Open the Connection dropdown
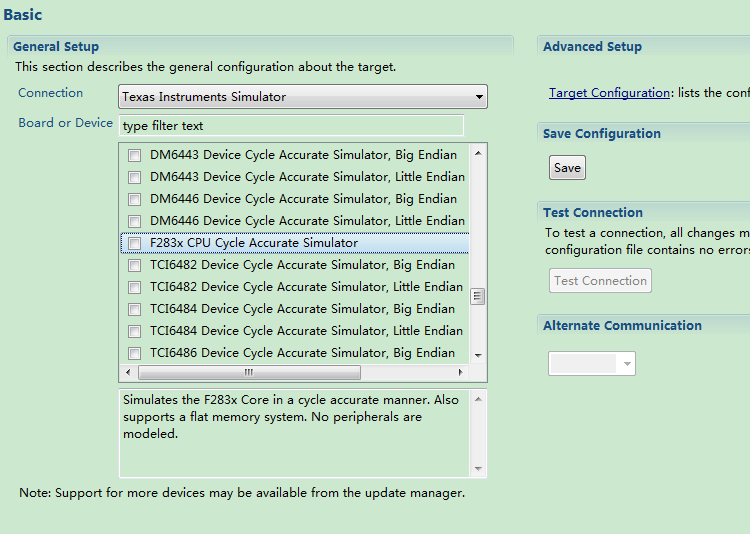Viewport: 750px width, 534px height. coord(302,97)
